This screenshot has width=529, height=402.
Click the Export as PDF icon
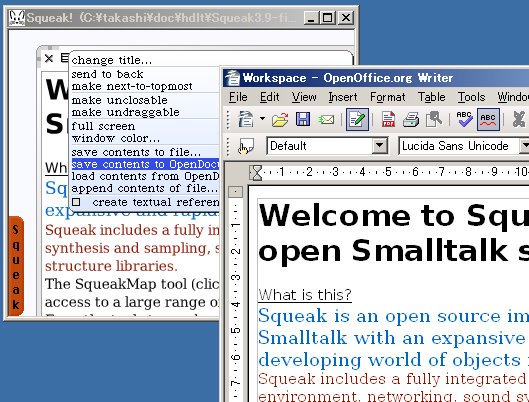388,120
